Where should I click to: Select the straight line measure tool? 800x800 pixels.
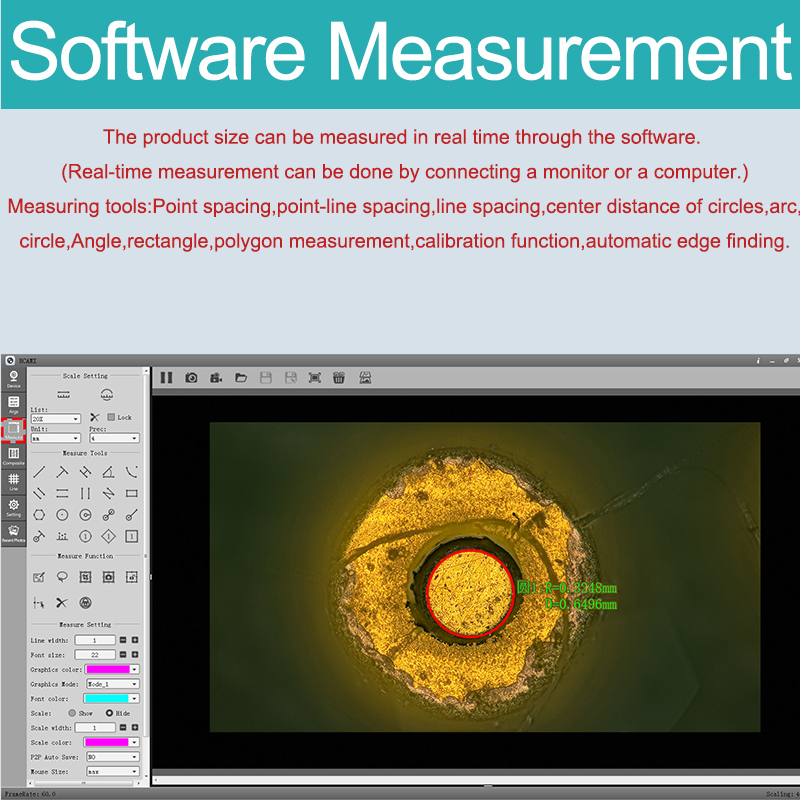39,471
